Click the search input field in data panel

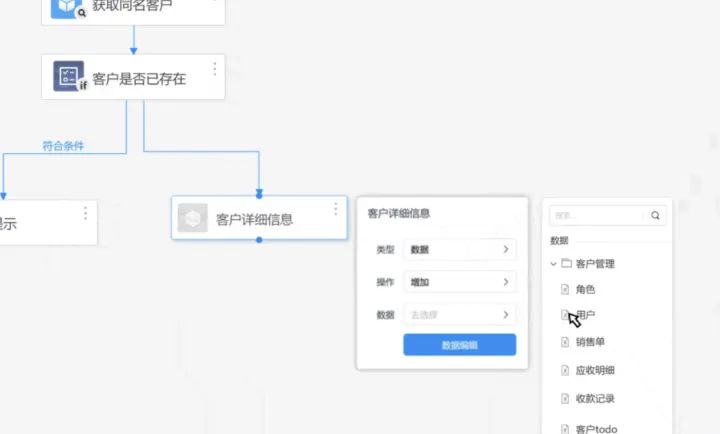click(598, 215)
